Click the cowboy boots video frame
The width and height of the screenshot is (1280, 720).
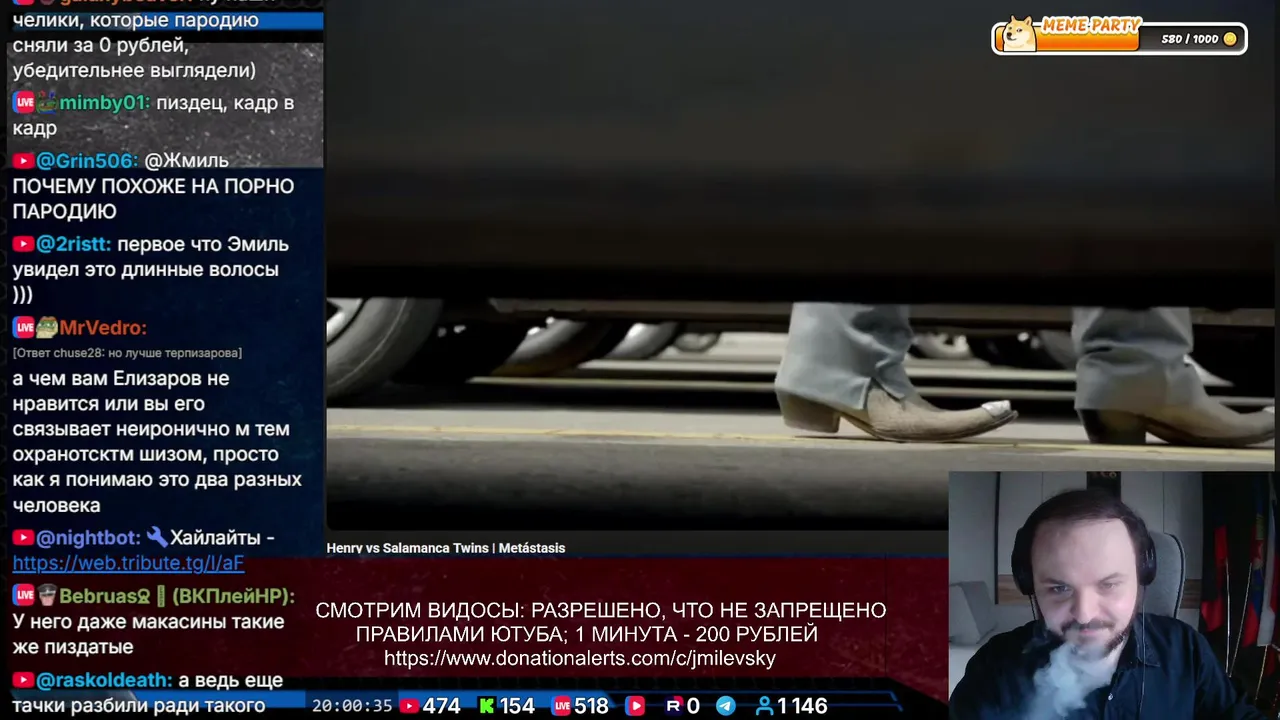(x=800, y=265)
